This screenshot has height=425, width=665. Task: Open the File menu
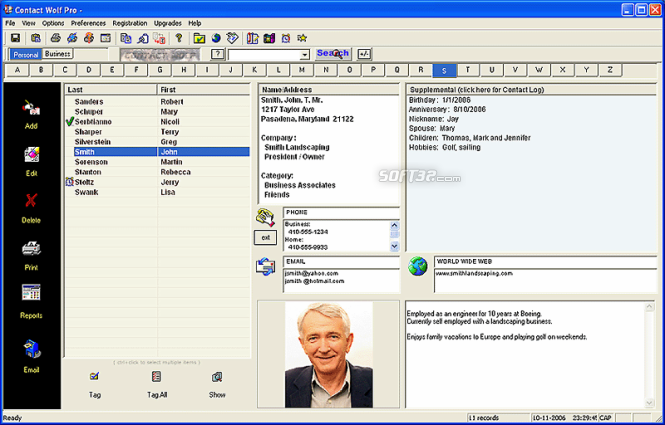(x=10, y=23)
